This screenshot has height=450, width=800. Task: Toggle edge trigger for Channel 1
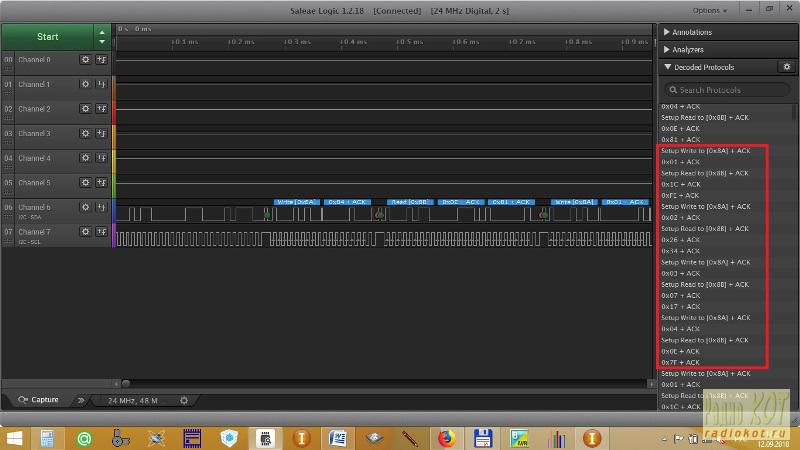point(102,84)
